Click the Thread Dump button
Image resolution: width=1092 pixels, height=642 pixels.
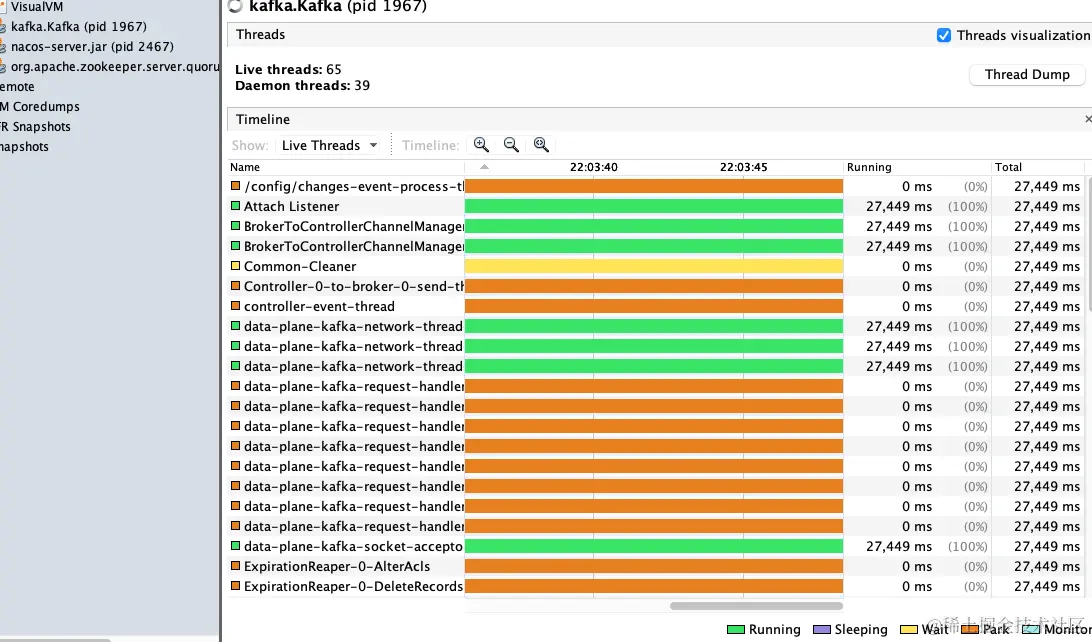click(x=1027, y=75)
